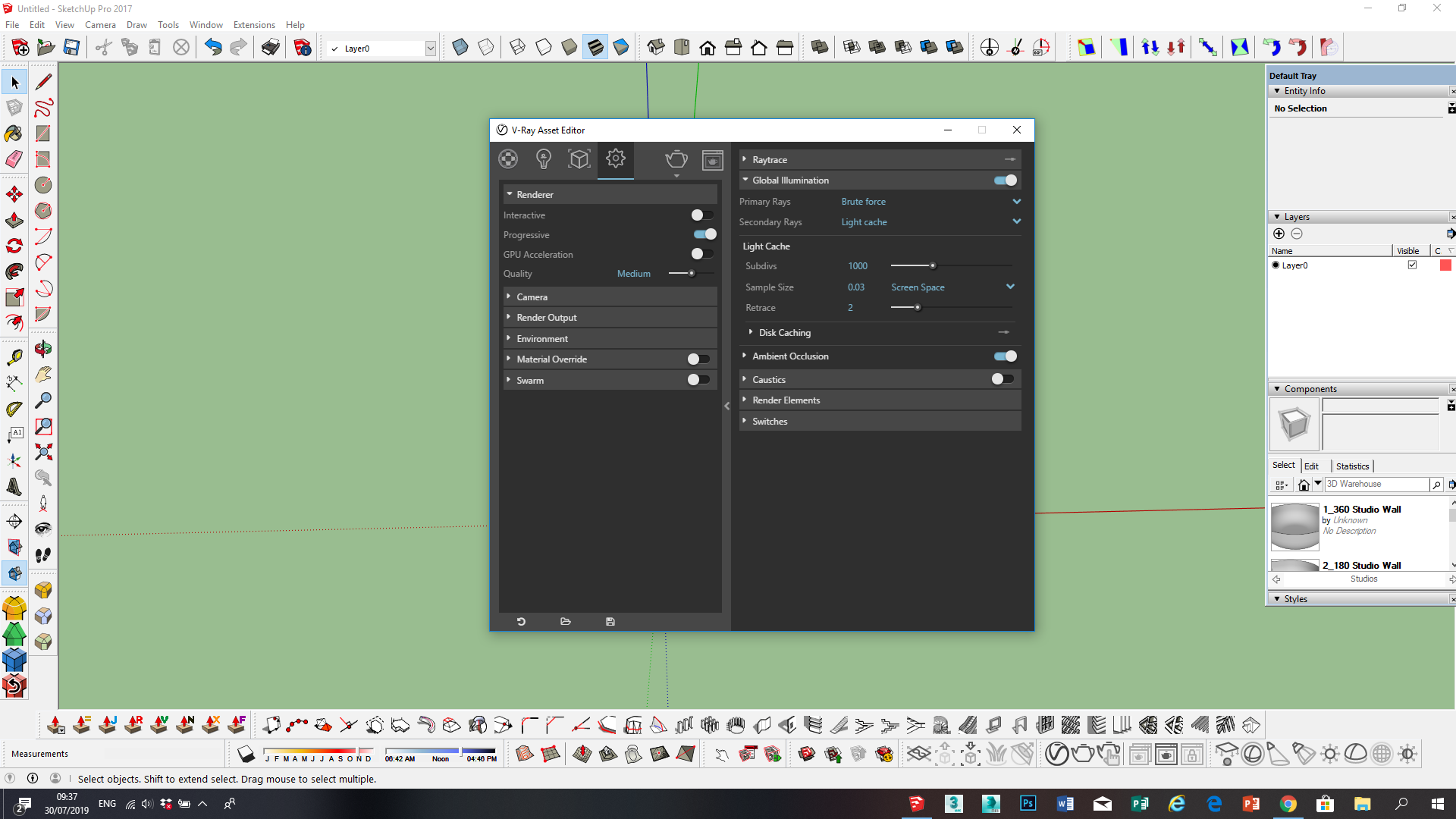Turn off Ambient Occlusion toggle
The width and height of the screenshot is (1456, 819).
[x=1005, y=356]
